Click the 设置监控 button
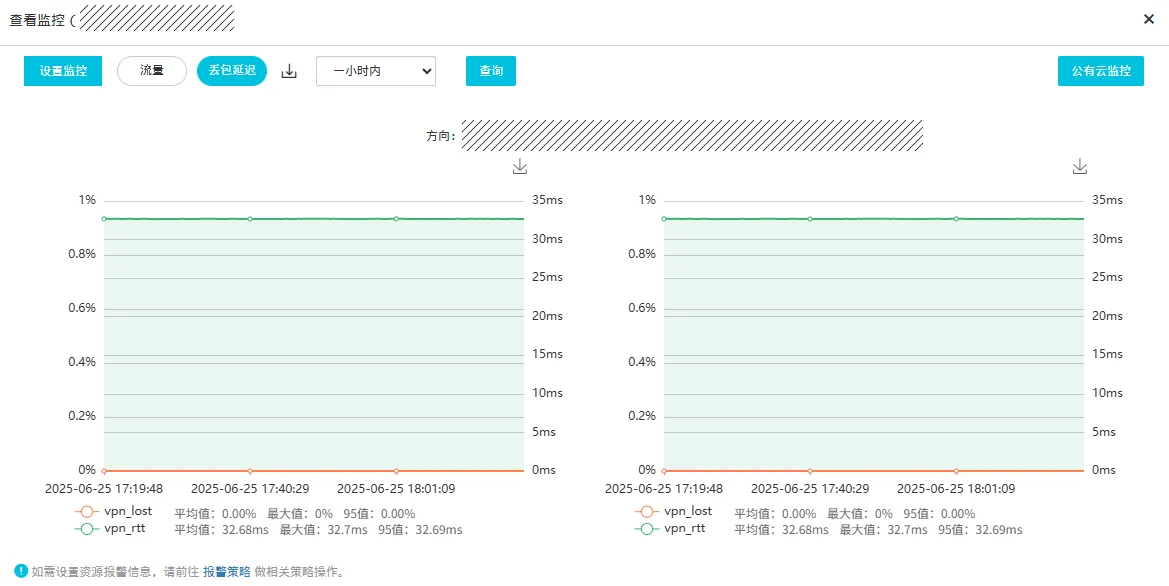The image size is (1169, 586). point(63,71)
